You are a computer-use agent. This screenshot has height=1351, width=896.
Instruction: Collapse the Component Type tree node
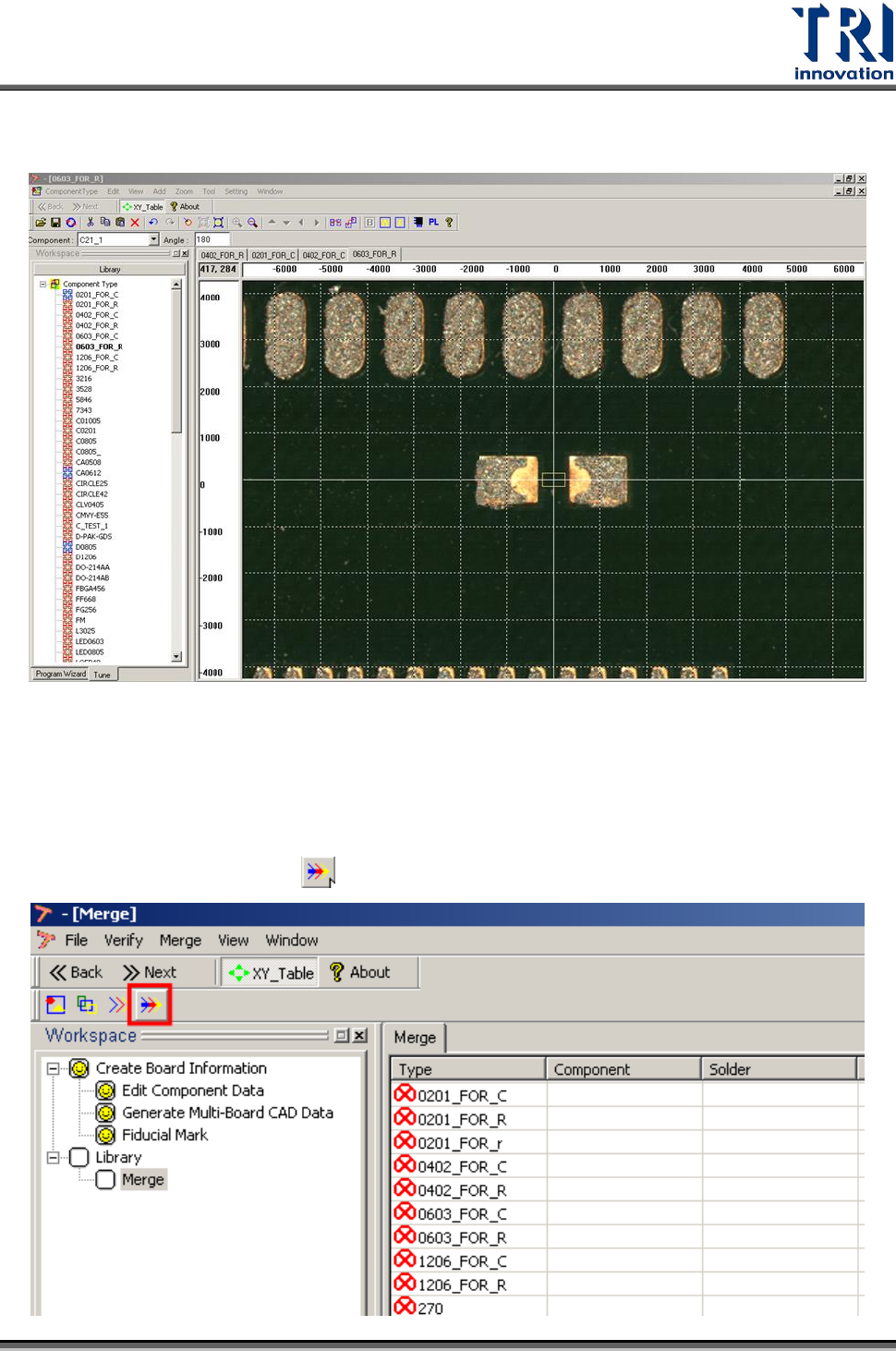[42, 285]
